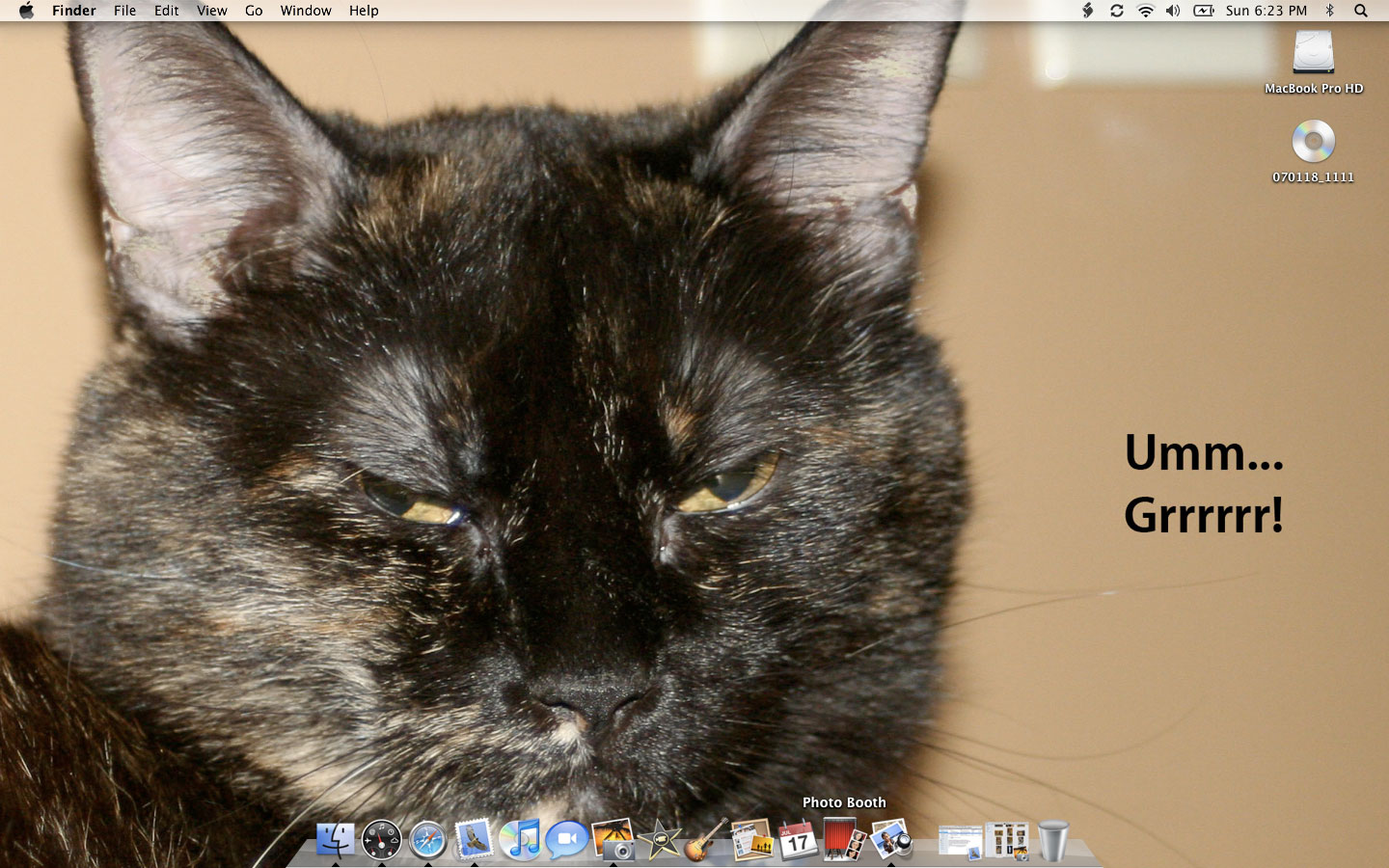Open the Help menu
Viewport: 1389px width, 868px height.
pyautogui.click(x=364, y=11)
